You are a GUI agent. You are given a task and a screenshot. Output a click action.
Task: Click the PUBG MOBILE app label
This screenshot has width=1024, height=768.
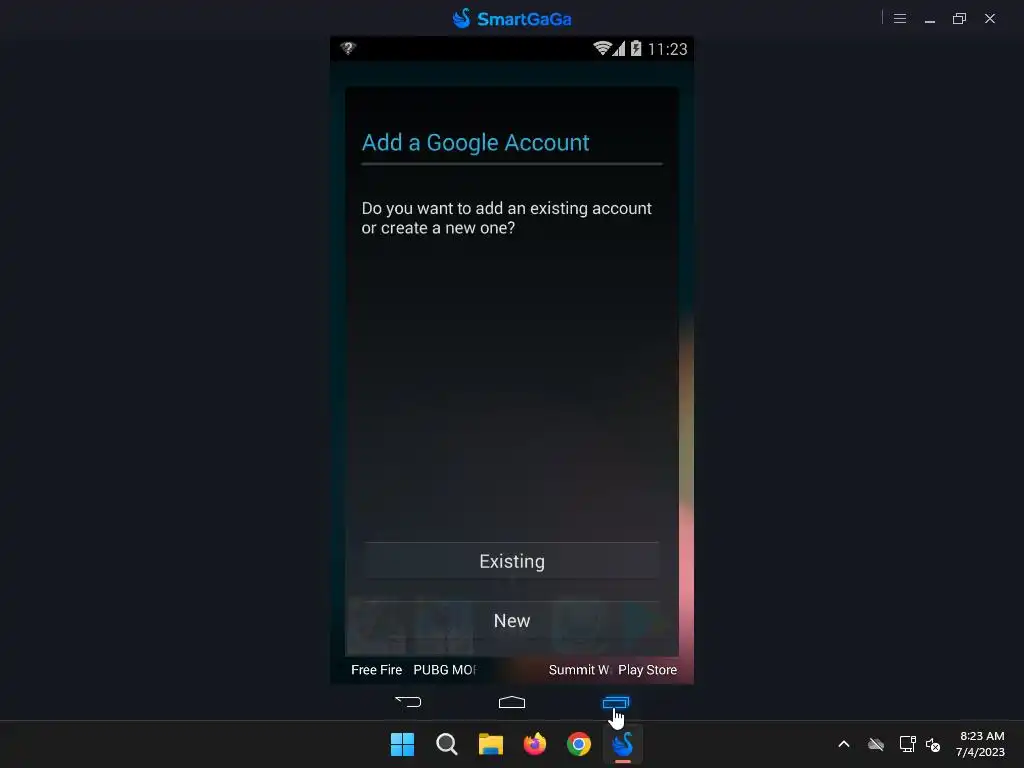click(x=445, y=669)
